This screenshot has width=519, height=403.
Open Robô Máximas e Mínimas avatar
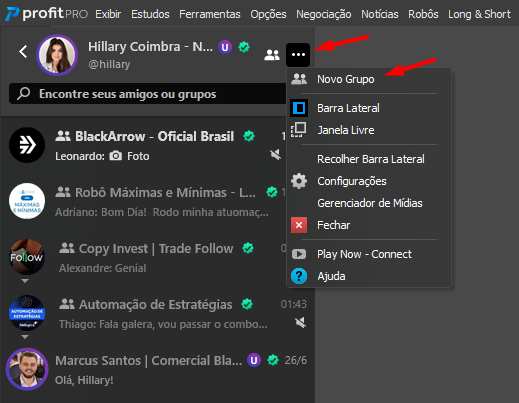(27, 201)
